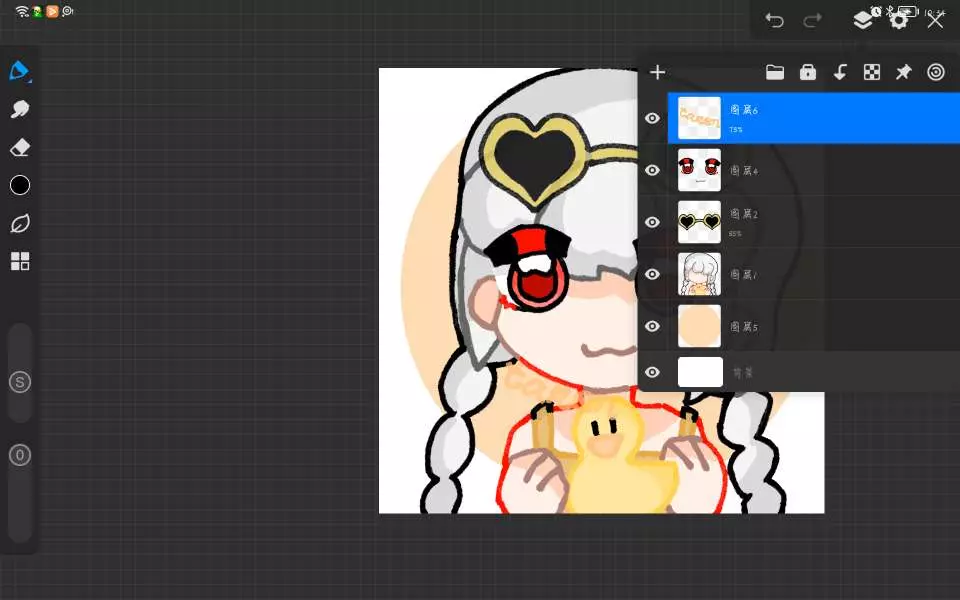960x600 pixels.
Task: Redo the undone action
Action: (x=812, y=21)
